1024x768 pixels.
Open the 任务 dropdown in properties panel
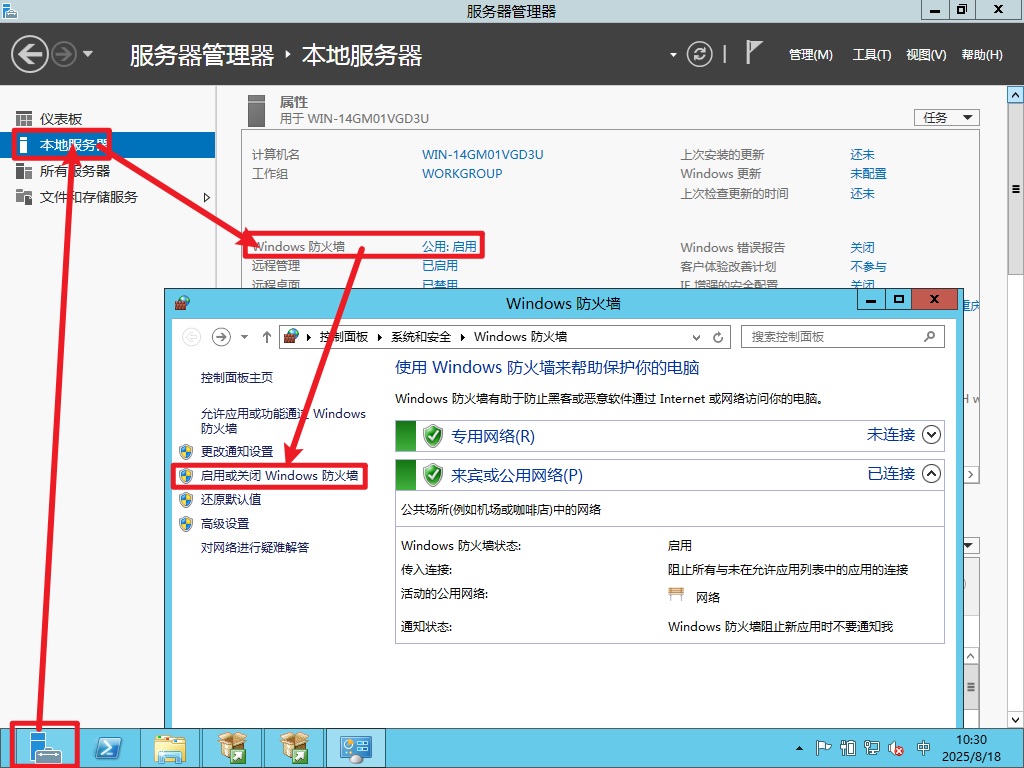[946, 118]
